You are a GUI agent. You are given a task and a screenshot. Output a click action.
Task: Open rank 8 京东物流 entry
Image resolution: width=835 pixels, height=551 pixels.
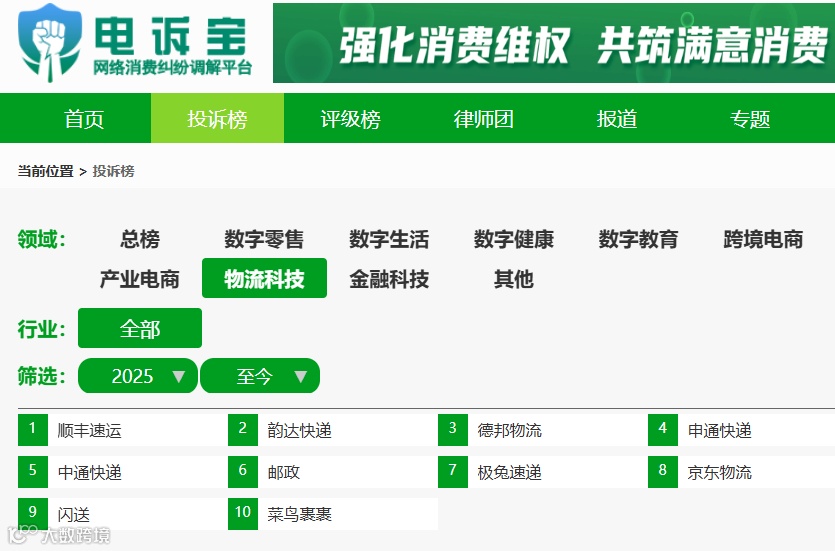coord(741,472)
